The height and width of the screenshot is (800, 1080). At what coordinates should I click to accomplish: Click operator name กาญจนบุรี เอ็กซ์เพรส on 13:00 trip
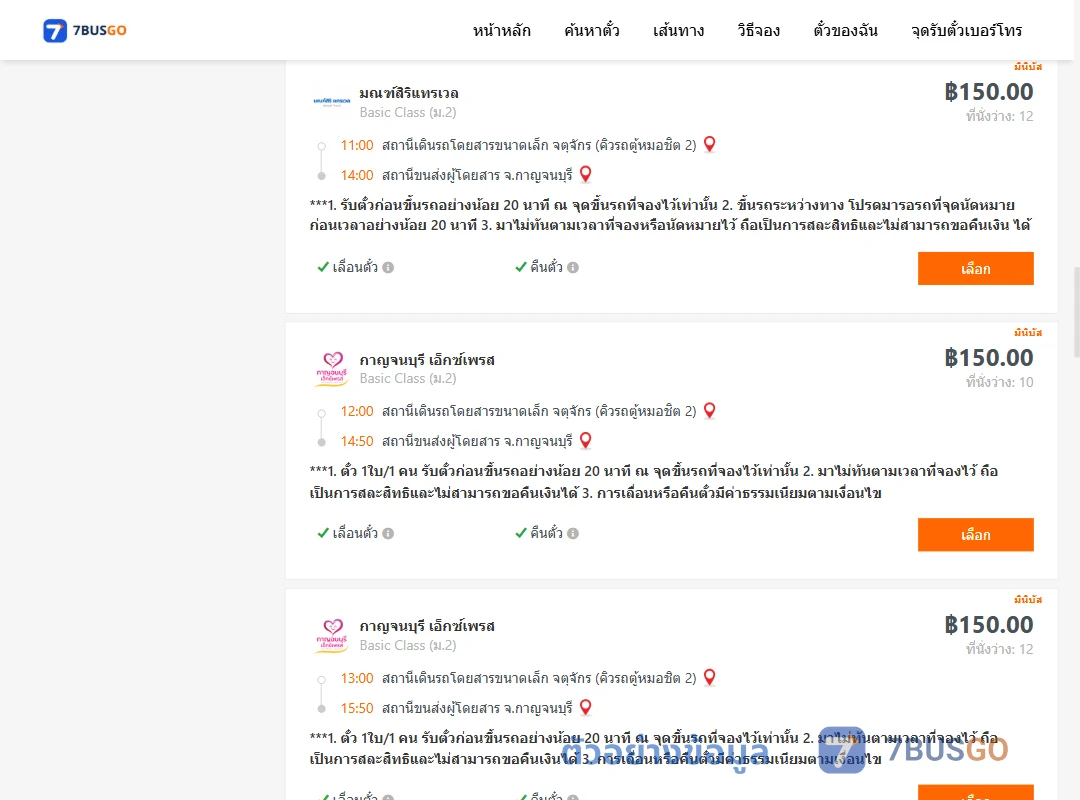pyautogui.click(x=427, y=626)
